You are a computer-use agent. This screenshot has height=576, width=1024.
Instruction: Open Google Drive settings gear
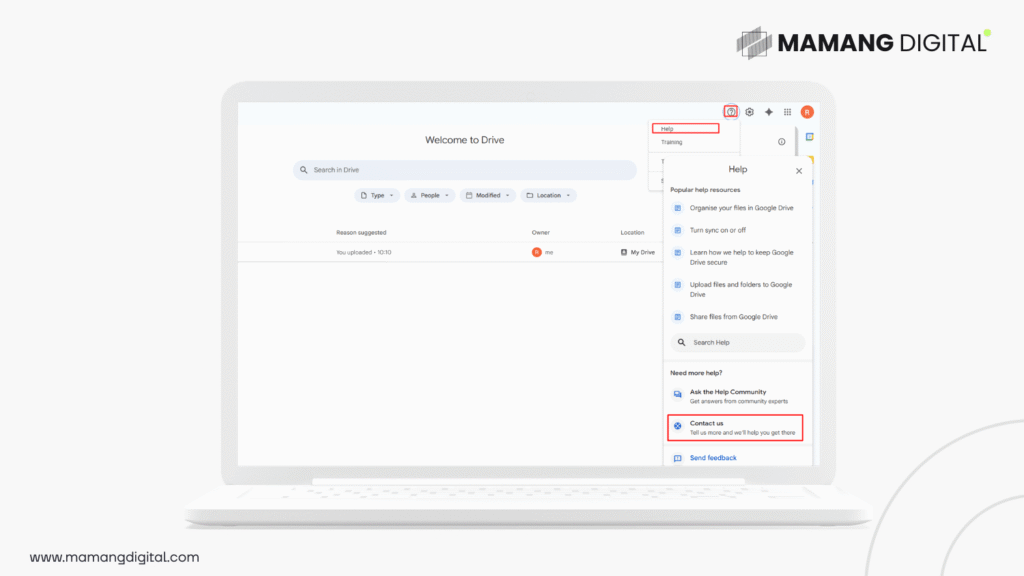coord(750,112)
